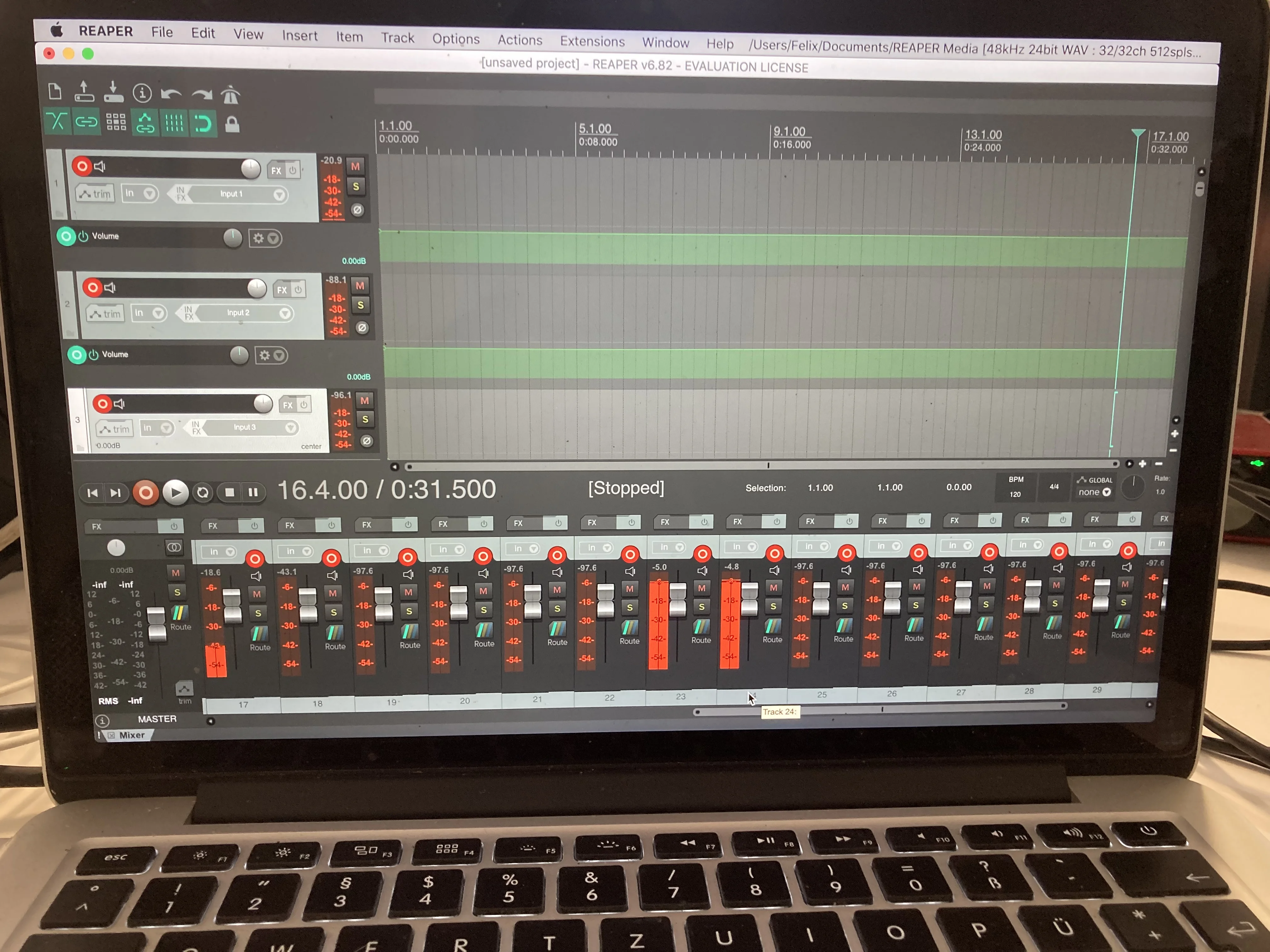Open Input 3 dropdown on track 3
Viewport: 1270px width, 952px height.
pyautogui.click(x=250, y=428)
